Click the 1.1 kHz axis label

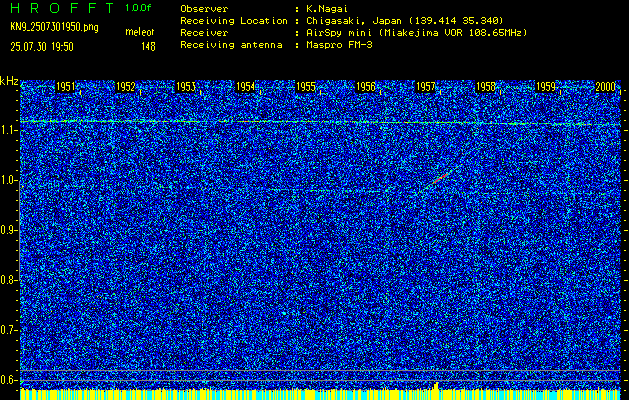tap(8, 130)
